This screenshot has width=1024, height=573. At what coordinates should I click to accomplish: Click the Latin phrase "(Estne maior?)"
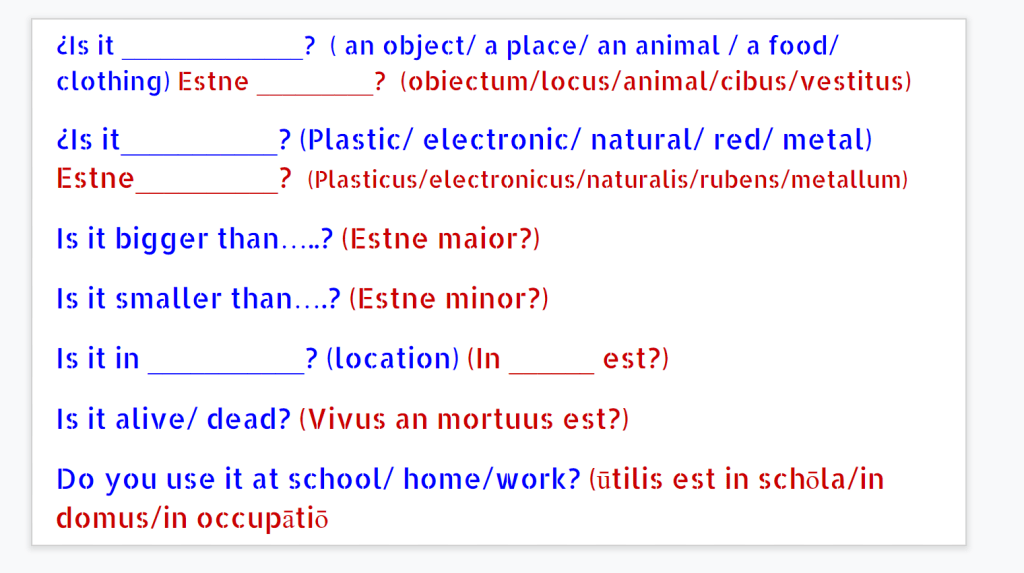click(440, 240)
